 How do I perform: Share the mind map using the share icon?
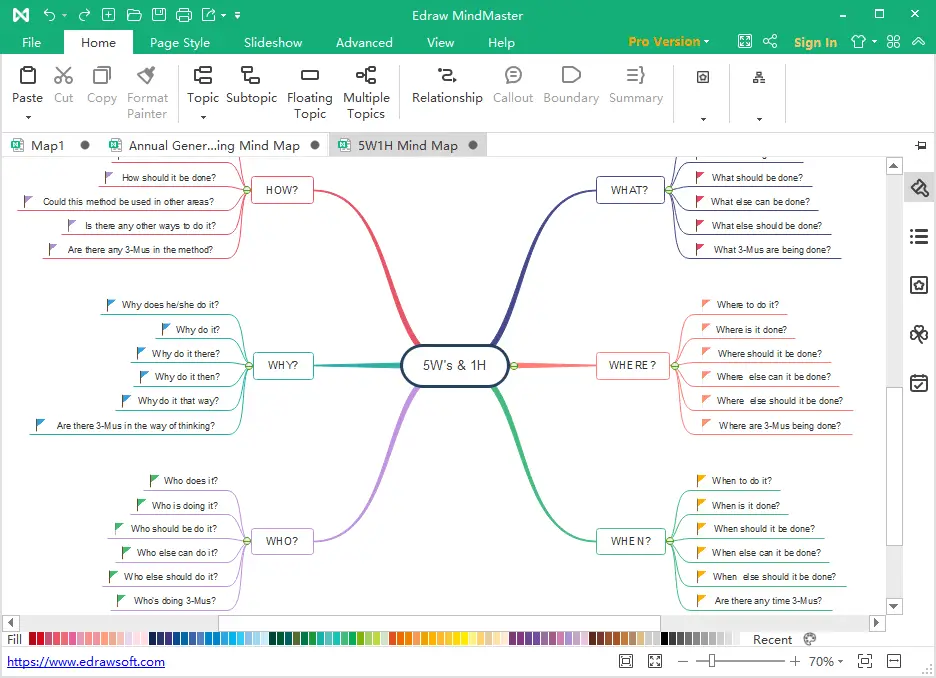tap(770, 42)
